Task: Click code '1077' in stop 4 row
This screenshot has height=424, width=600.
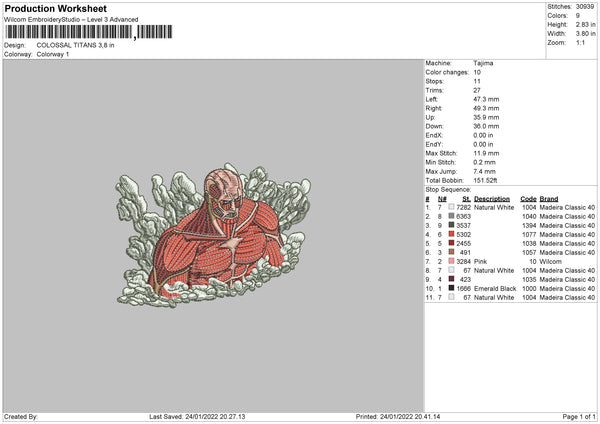Action: point(529,234)
